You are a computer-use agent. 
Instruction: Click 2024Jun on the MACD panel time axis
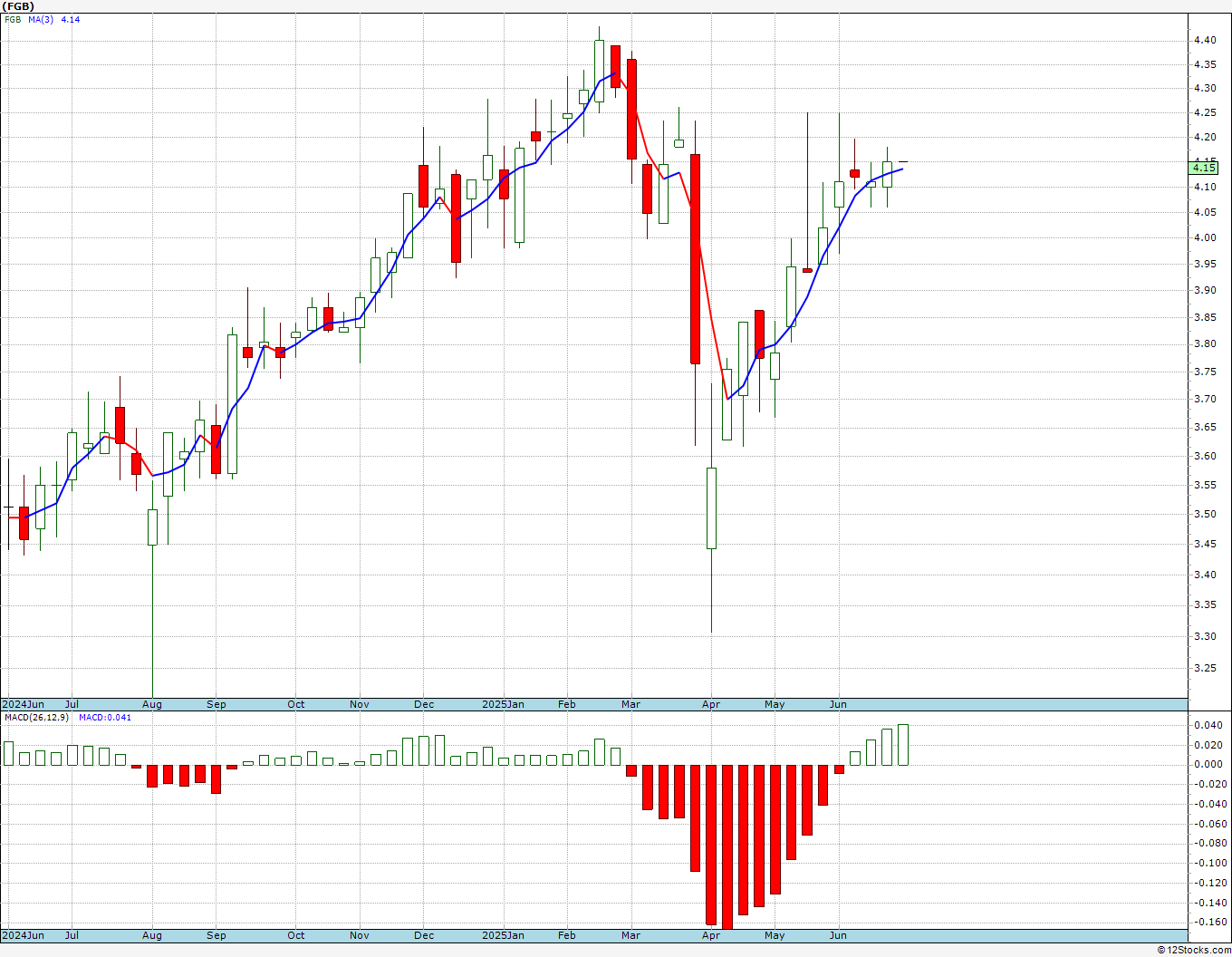coord(23,935)
